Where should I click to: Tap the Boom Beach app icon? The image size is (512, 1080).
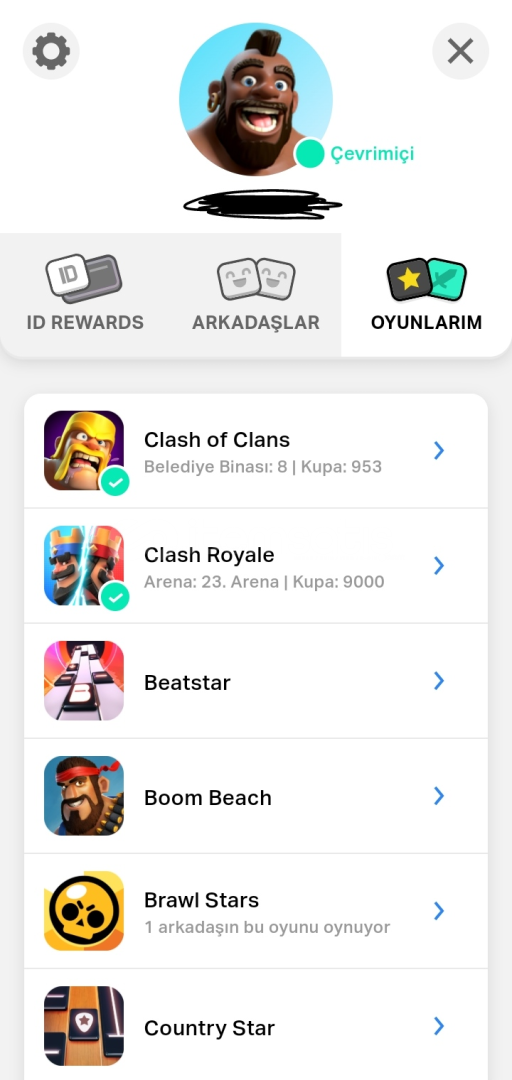point(84,796)
